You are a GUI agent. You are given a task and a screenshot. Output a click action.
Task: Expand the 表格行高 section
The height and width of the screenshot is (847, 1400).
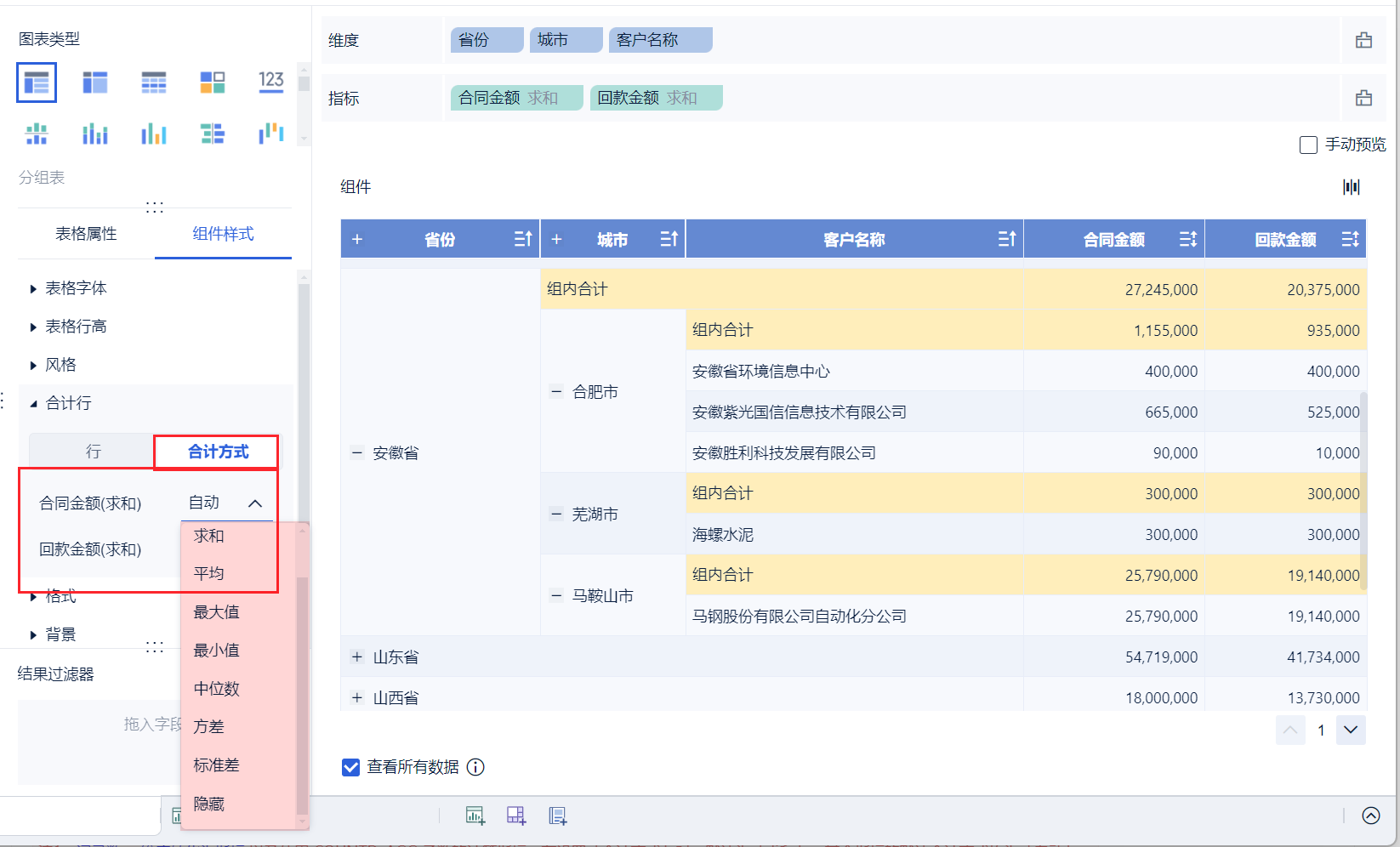point(33,327)
